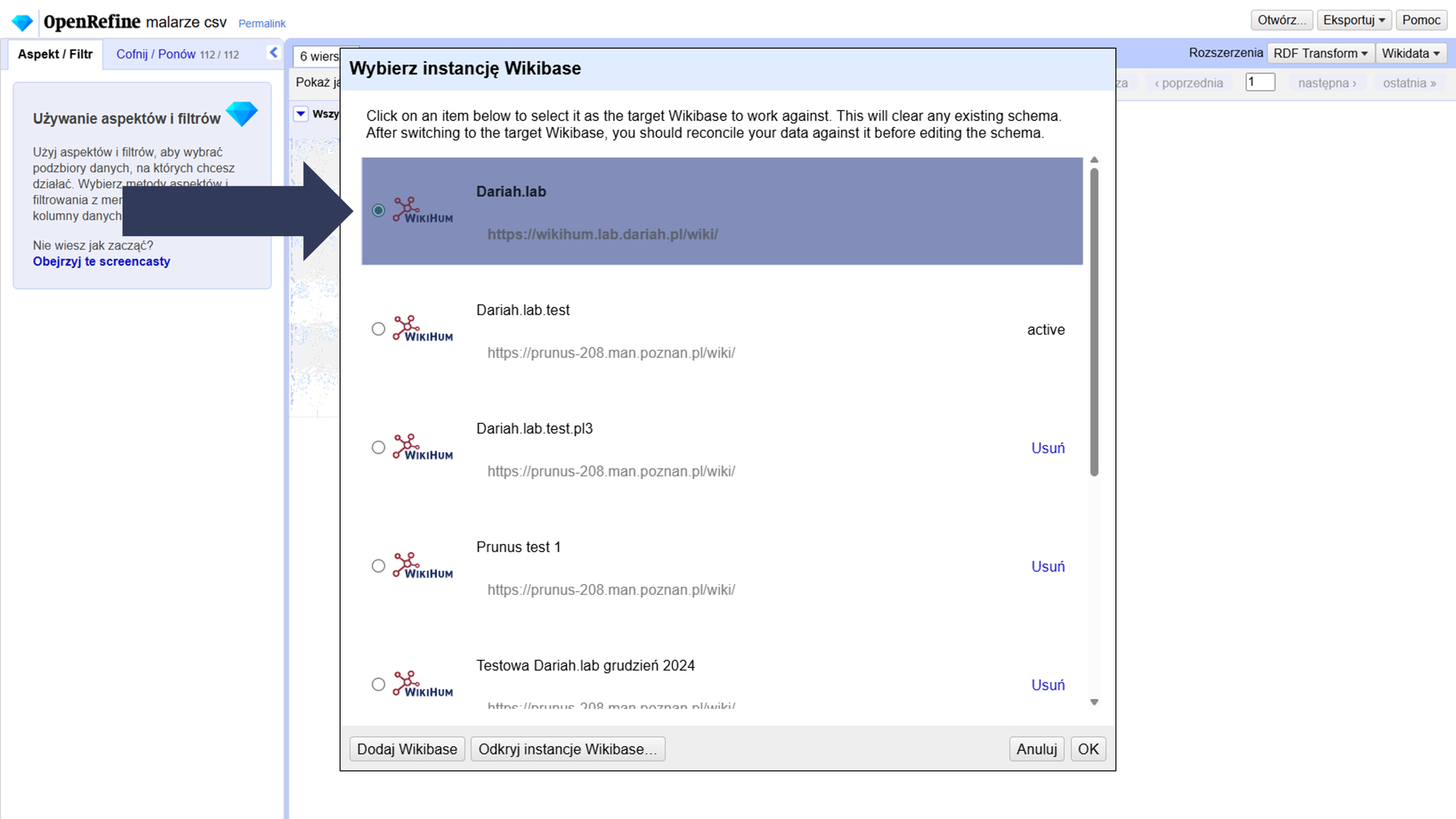Select the Prunus test 1 radio button
This screenshot has width=1456, height=819.
pyautogui.click(x=378, y=566)
